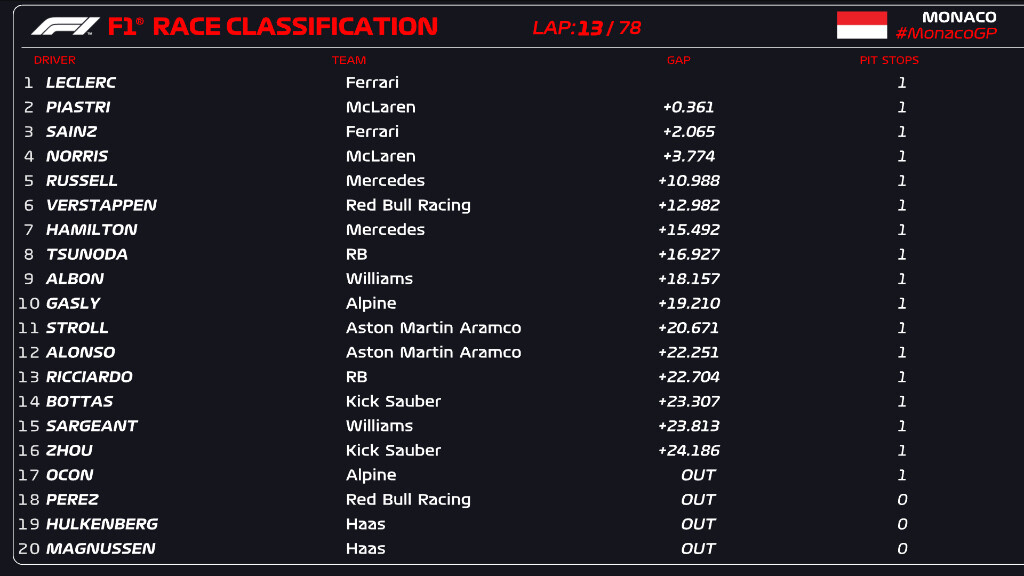Click the Monaco flag icon
Screen dimensions: 1024x576
[861, 25]
